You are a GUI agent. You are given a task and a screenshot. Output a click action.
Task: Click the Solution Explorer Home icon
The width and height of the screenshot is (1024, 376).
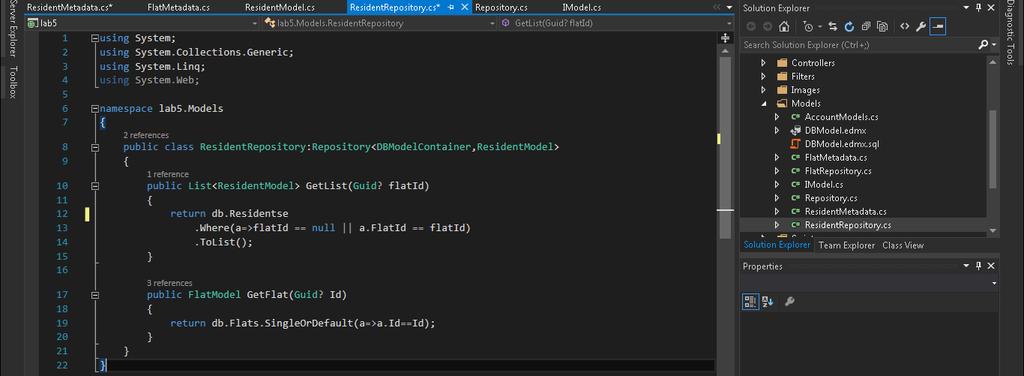click(x=784, y=27)
